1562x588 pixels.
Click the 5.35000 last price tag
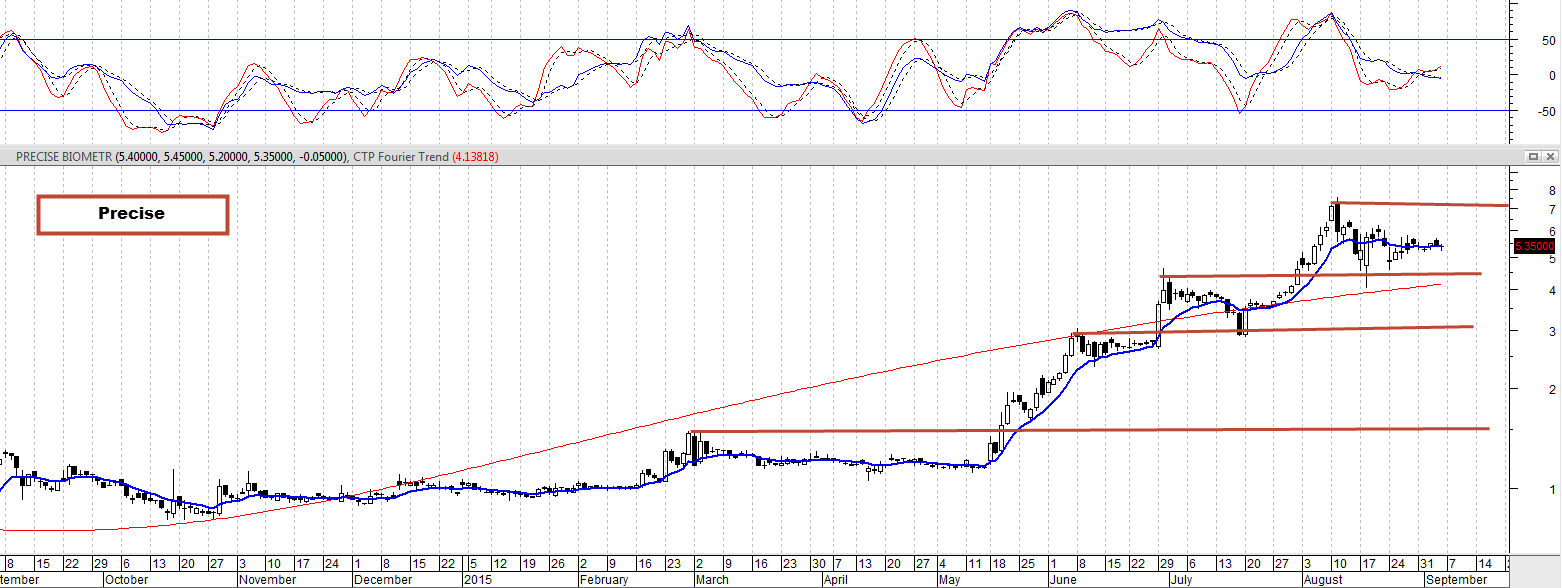1533,246
